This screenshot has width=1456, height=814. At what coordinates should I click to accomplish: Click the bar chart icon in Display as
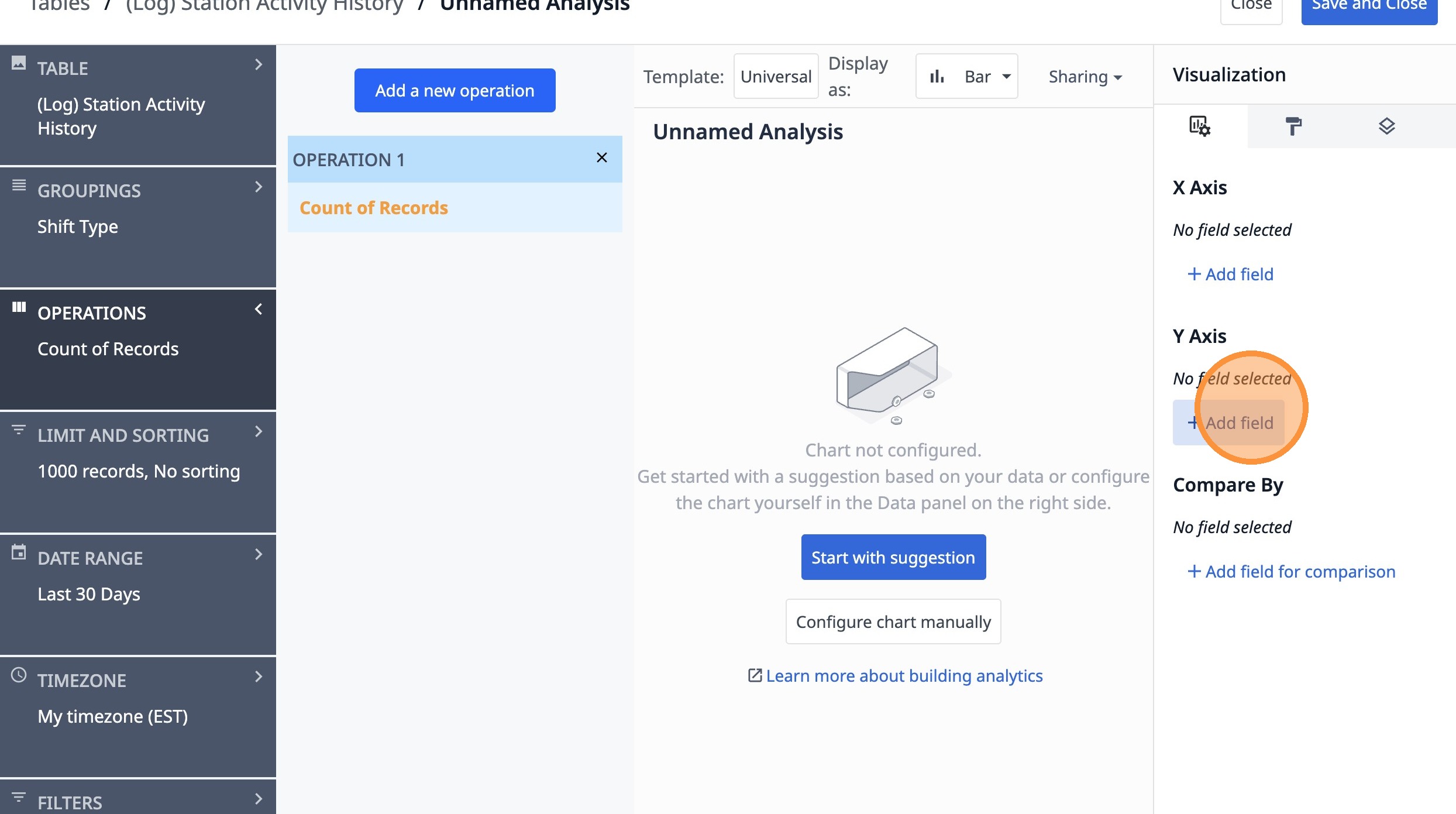point(937,77)
